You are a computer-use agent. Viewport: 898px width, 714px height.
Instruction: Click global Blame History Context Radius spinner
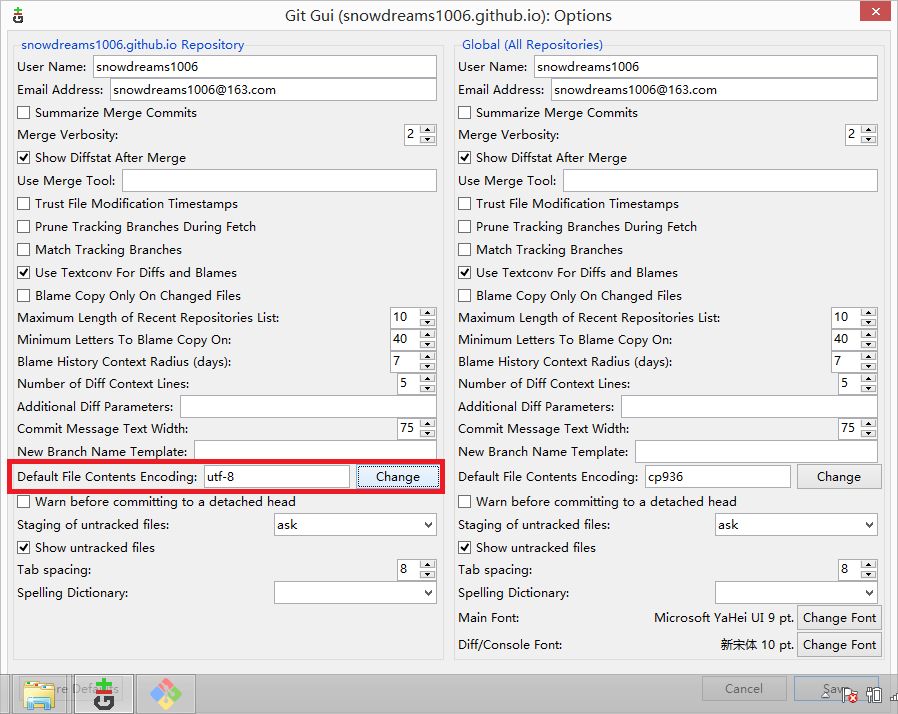pyautogui.click(x=854, y=361)
